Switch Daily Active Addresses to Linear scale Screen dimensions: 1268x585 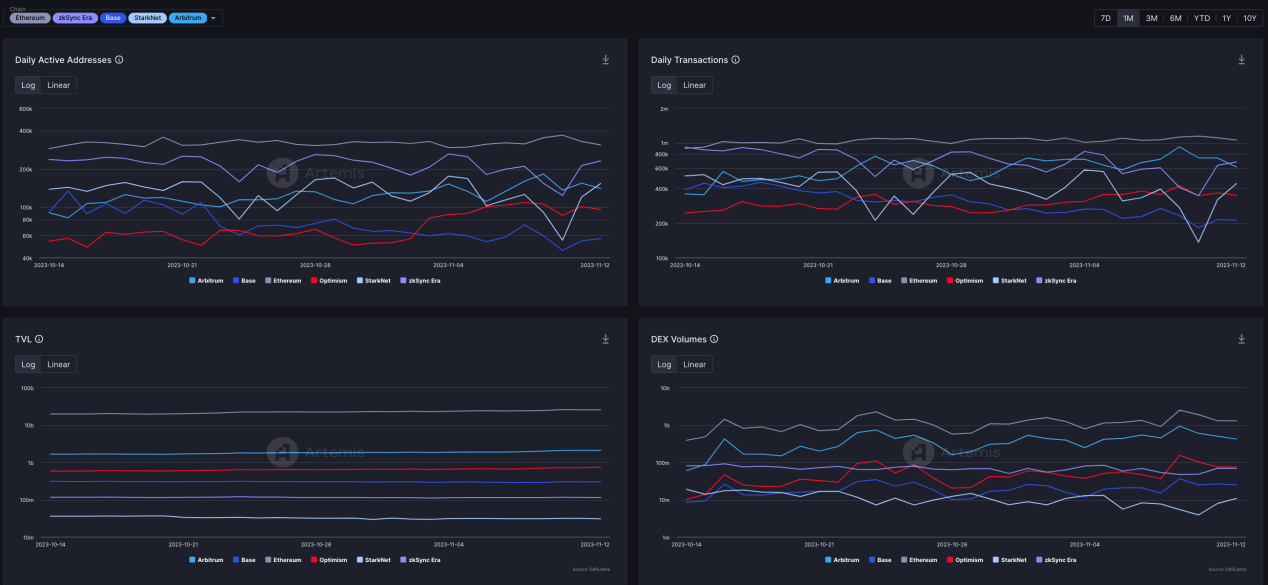(59, 85)
